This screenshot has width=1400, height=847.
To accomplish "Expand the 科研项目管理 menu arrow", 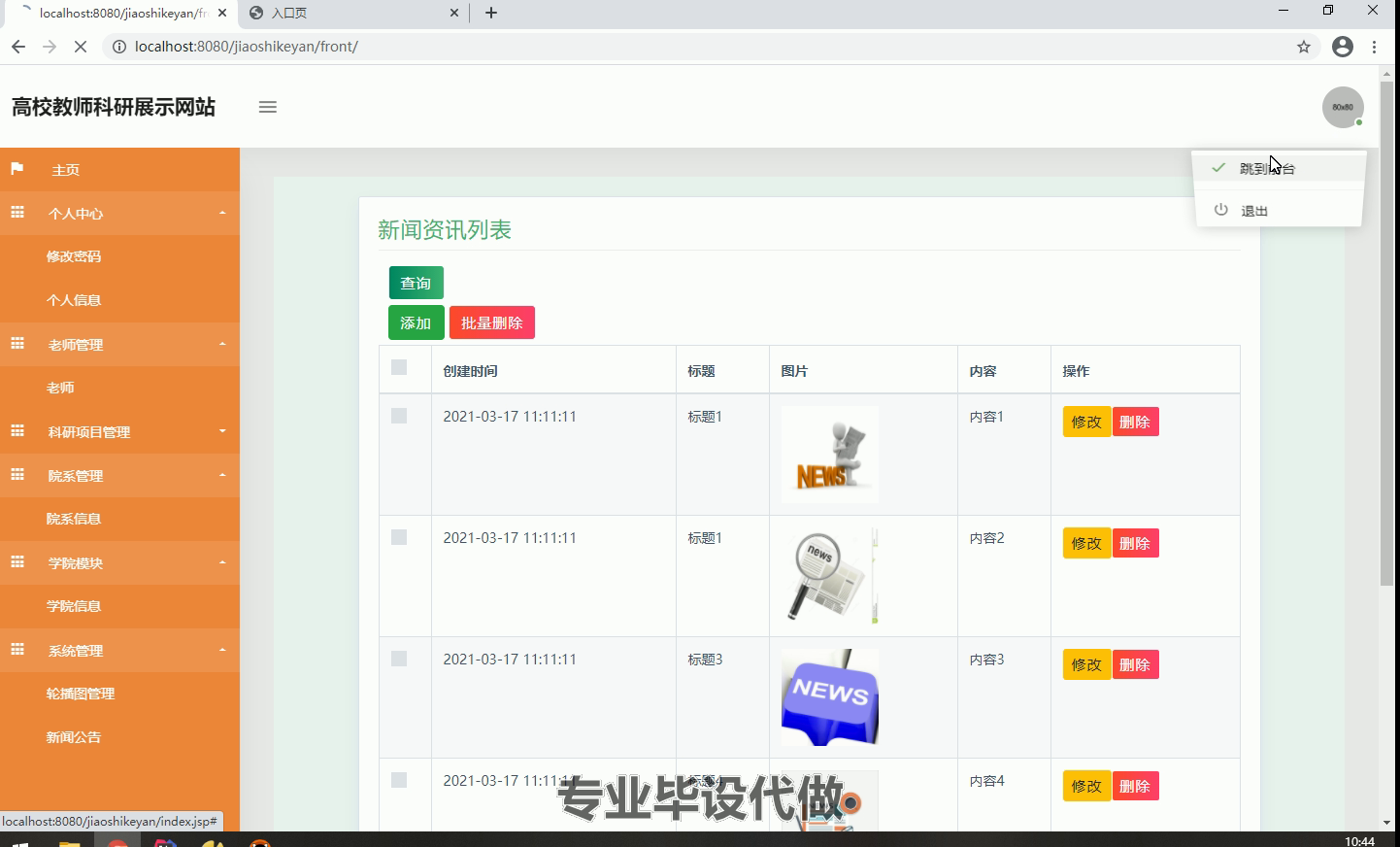I will pyautogui.click(x=222, y=431).
